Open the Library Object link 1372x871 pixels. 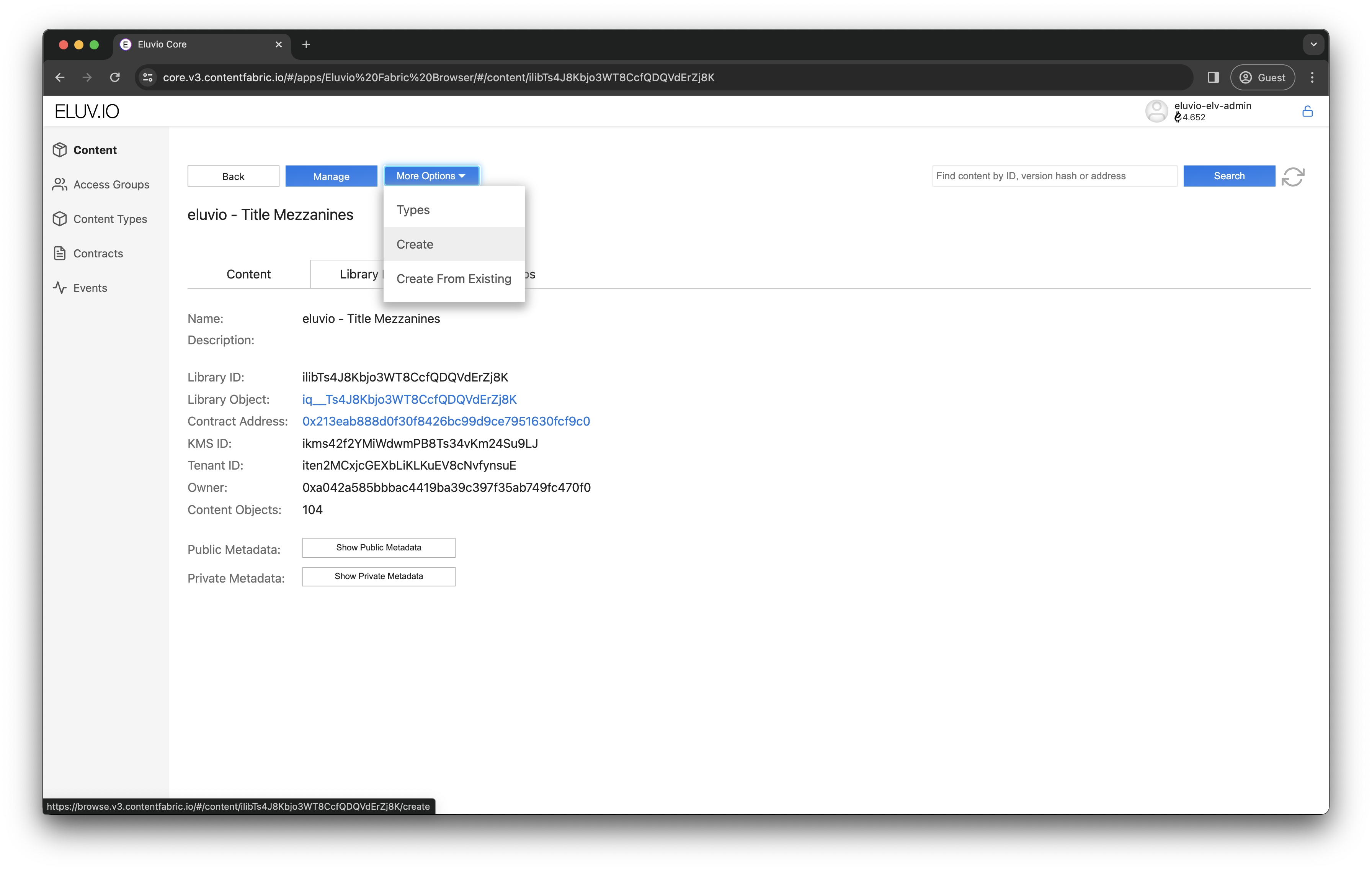[x=409, y=399]
